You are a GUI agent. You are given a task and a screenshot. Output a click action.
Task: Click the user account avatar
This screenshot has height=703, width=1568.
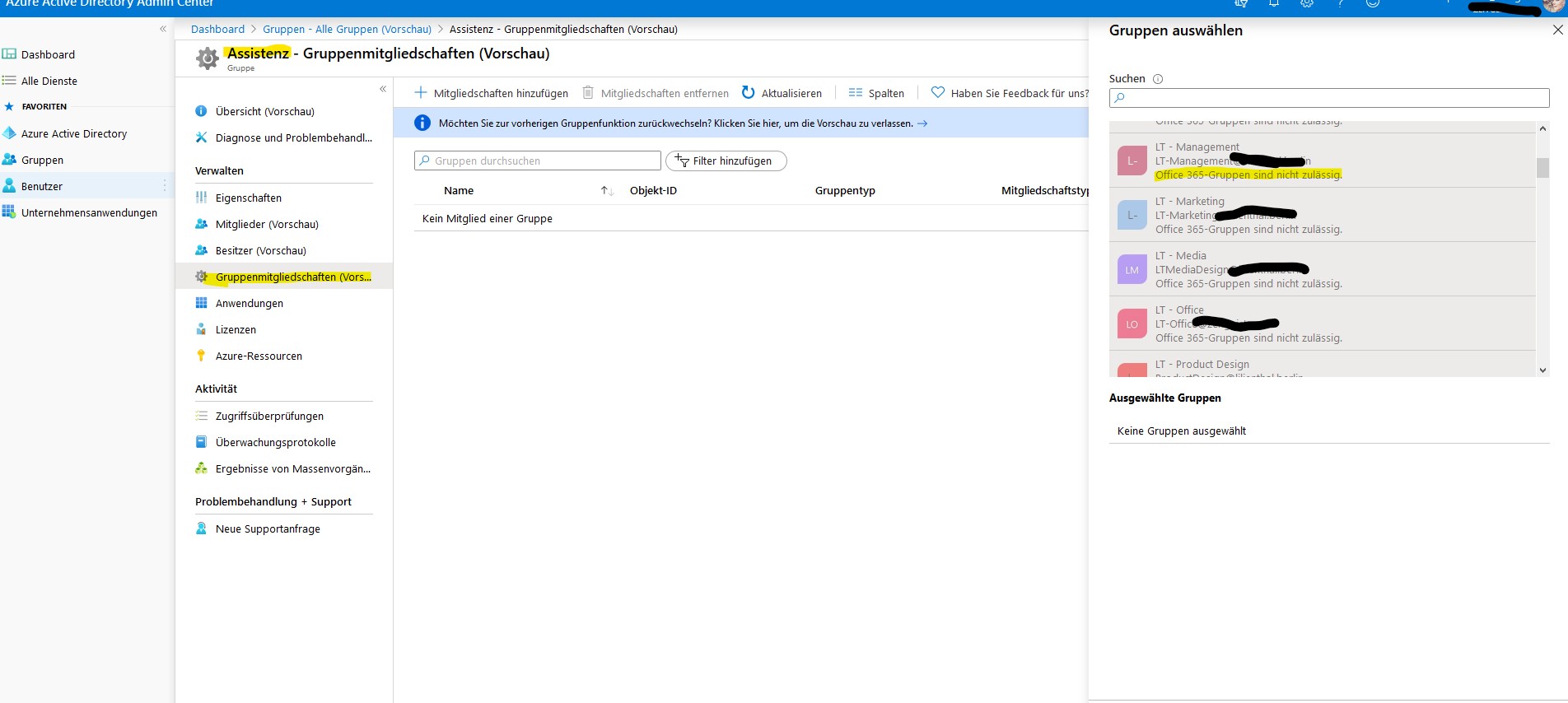pos(1553,5)
